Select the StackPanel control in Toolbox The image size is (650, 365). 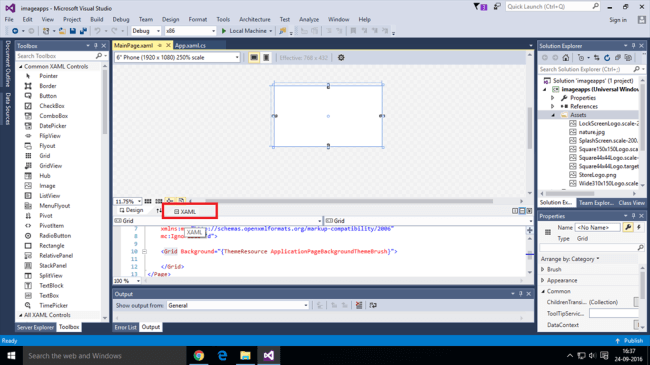pos(53,265)
